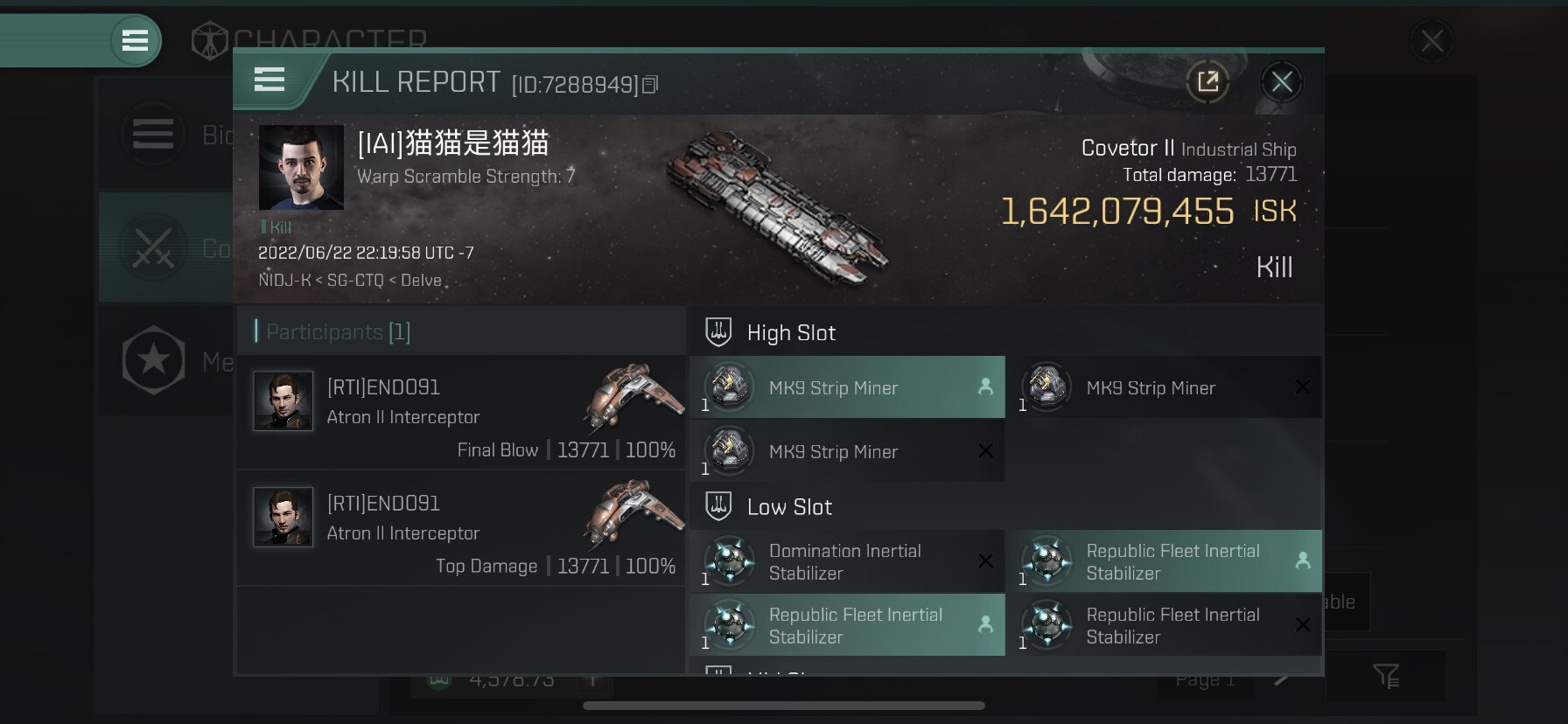Copy the kill report ID

pyautogui.click(x=650, y=85)
